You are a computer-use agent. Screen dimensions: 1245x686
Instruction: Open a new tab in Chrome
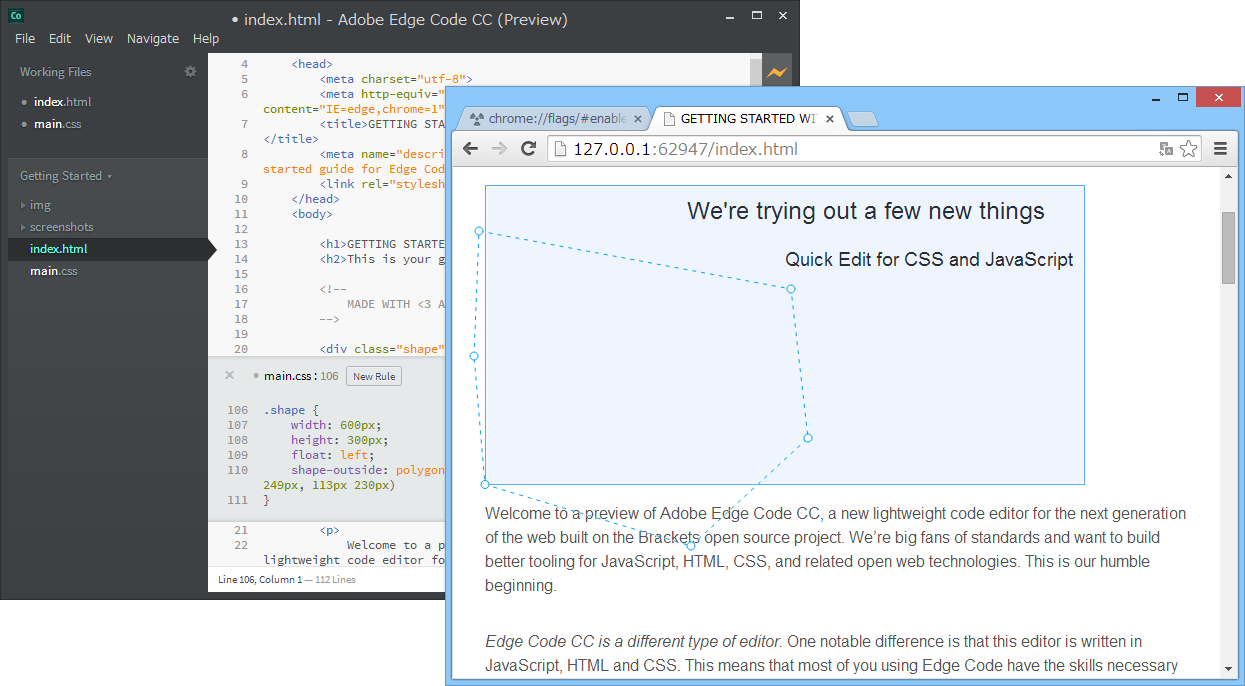pos(862,117)
